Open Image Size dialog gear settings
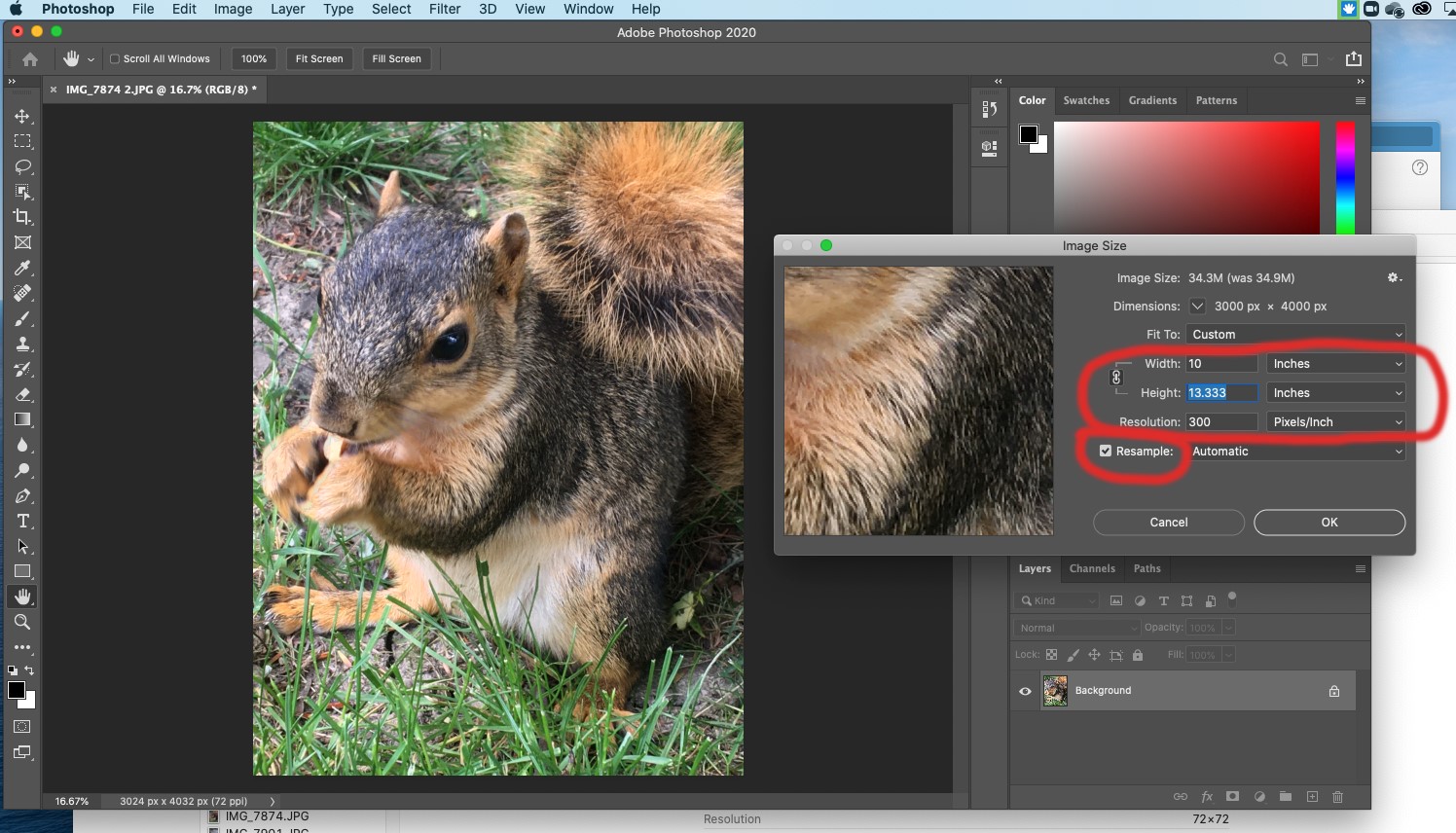The width and height of the screenshot is (1456, 833). 1394,277
